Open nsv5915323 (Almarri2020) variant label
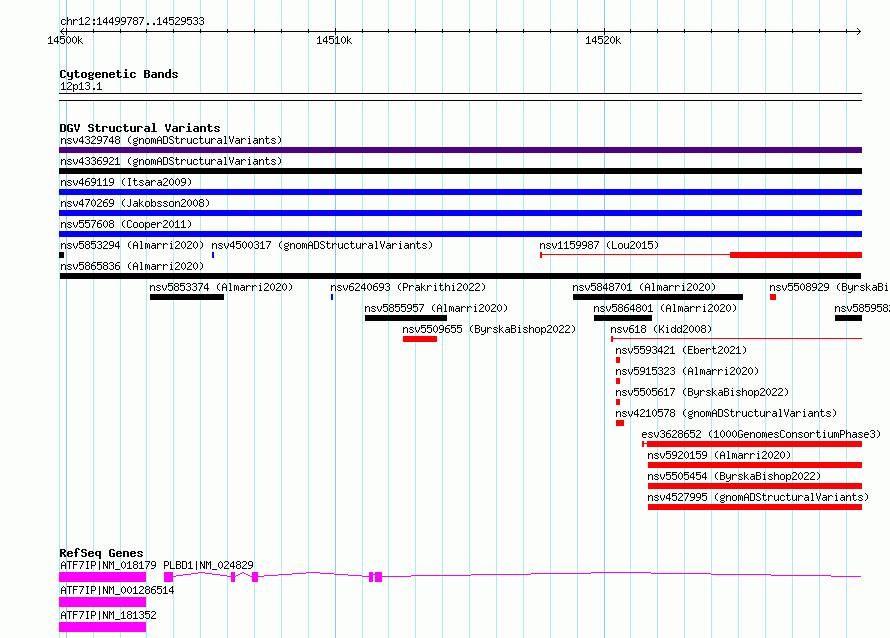The height and width of the screenshot is (638, 890). coord(687,371)
